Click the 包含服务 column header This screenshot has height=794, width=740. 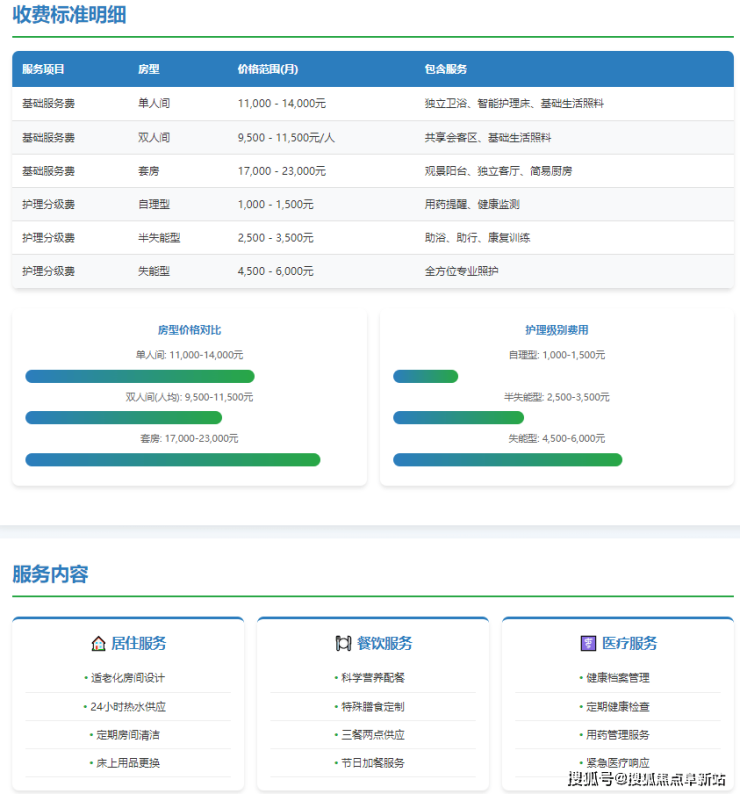pos(445,69)
